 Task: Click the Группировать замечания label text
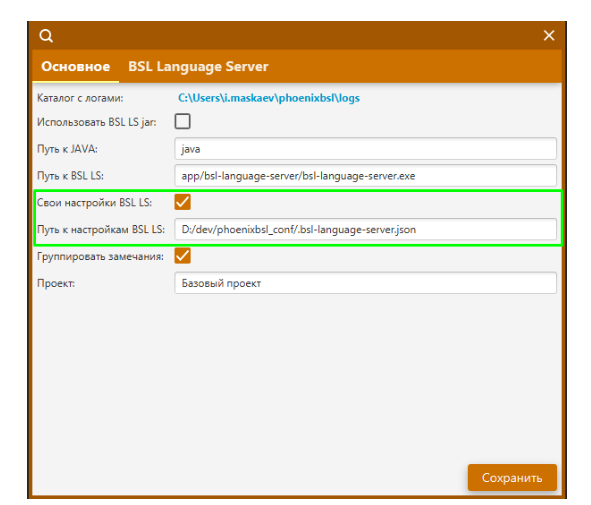(x=100, y=257)
